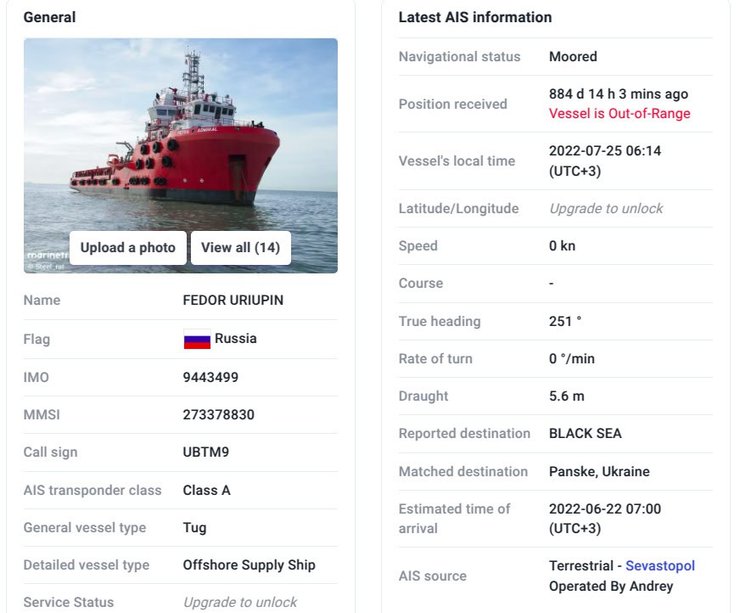This screenshot has width=740, height=613.
Task: Click the Class A transponder value
Action: point(207,490)
